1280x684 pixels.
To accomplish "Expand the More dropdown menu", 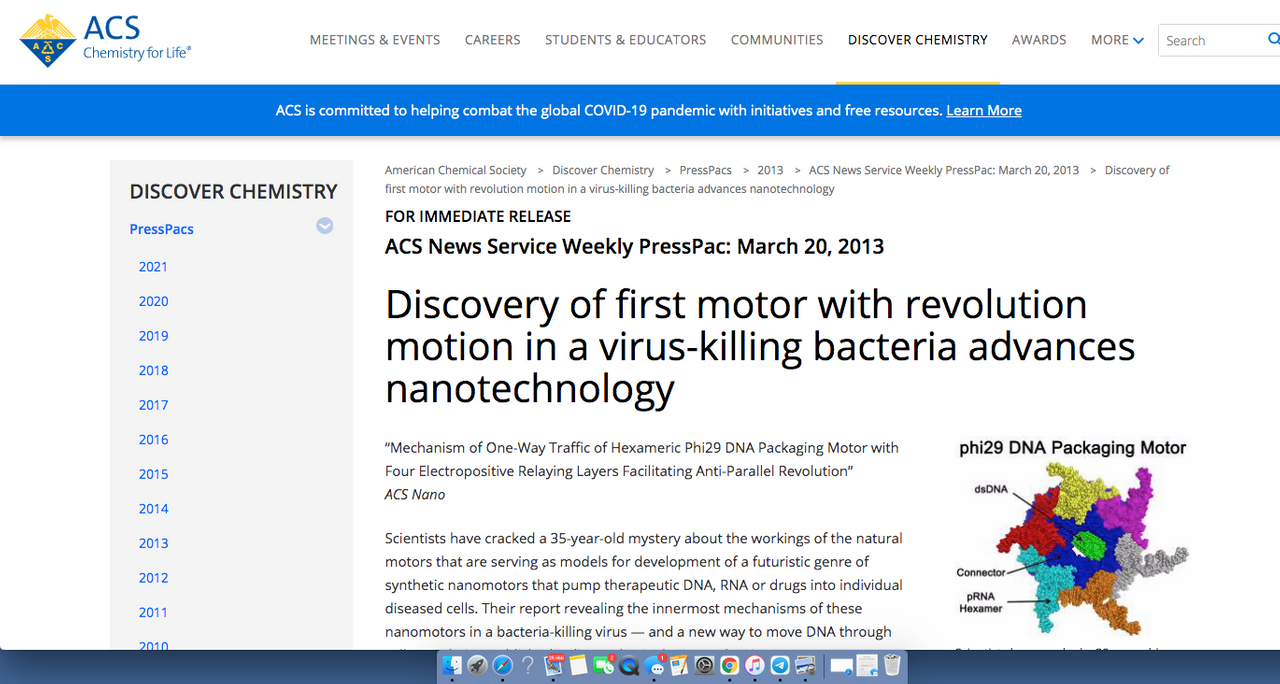I will pyautogui.click(x=1117, y=40).
